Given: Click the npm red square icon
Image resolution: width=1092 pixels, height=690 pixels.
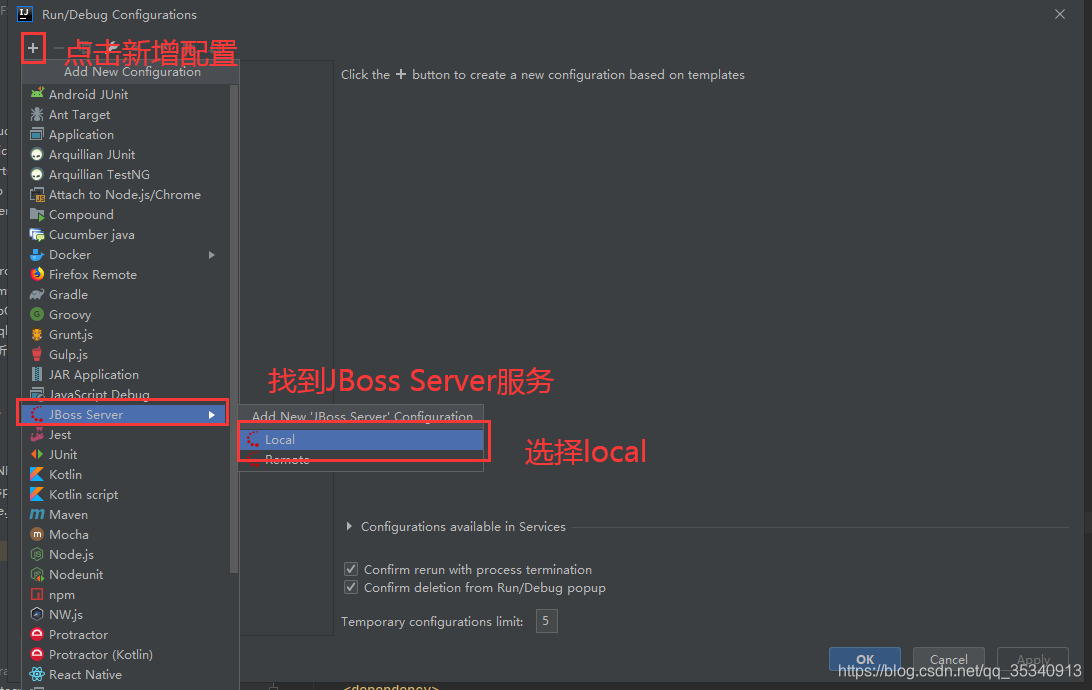Looking at the screenshot, I should pos(37,595).
